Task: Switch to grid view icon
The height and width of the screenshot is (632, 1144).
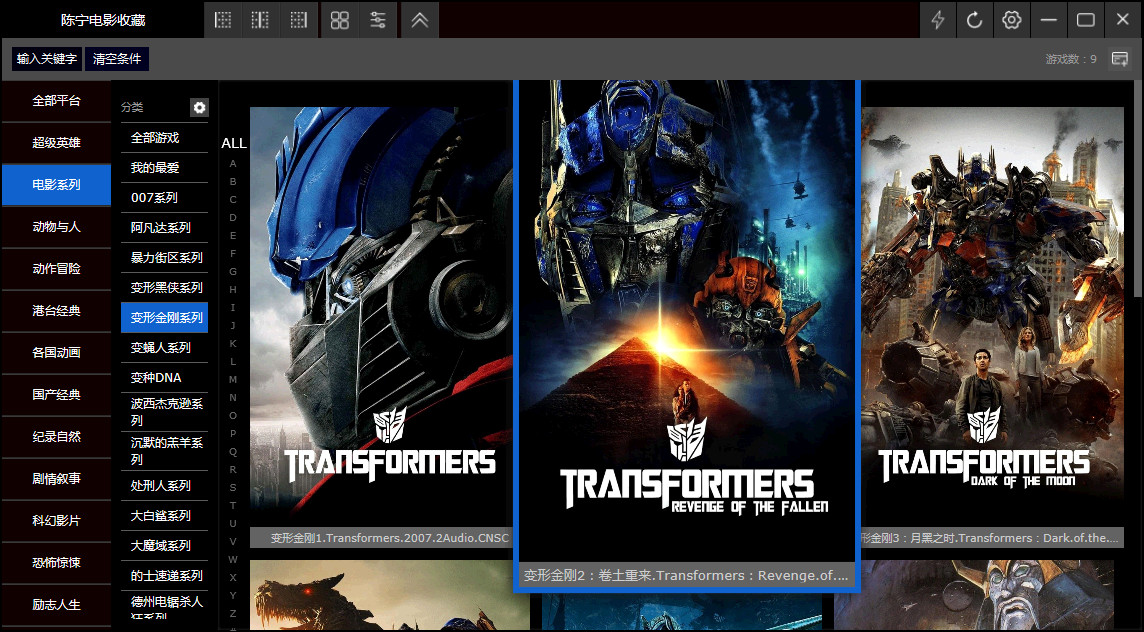Action: click(x=340, y=20)
